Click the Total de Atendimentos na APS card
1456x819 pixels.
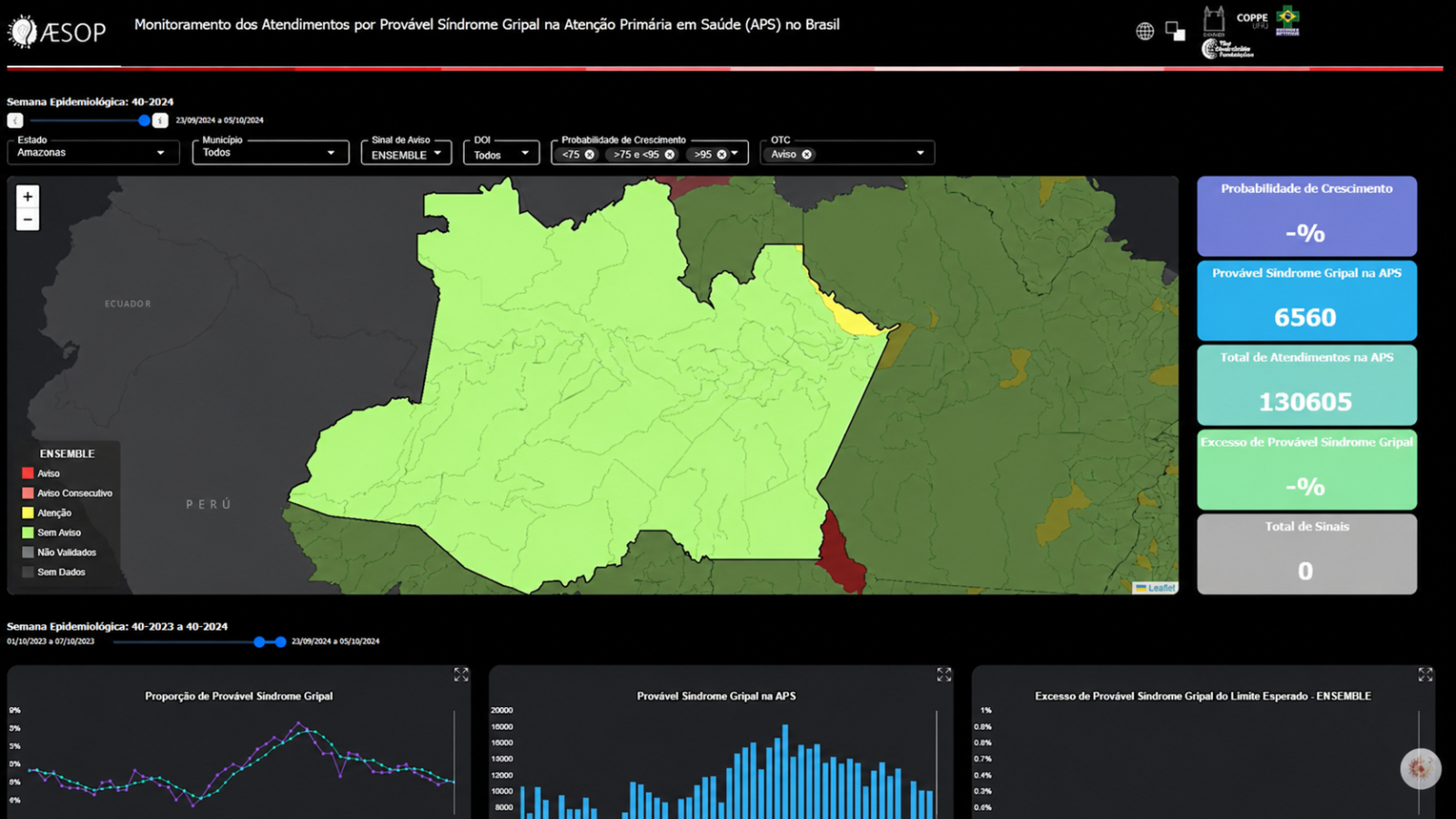(x=1307, y=385)
